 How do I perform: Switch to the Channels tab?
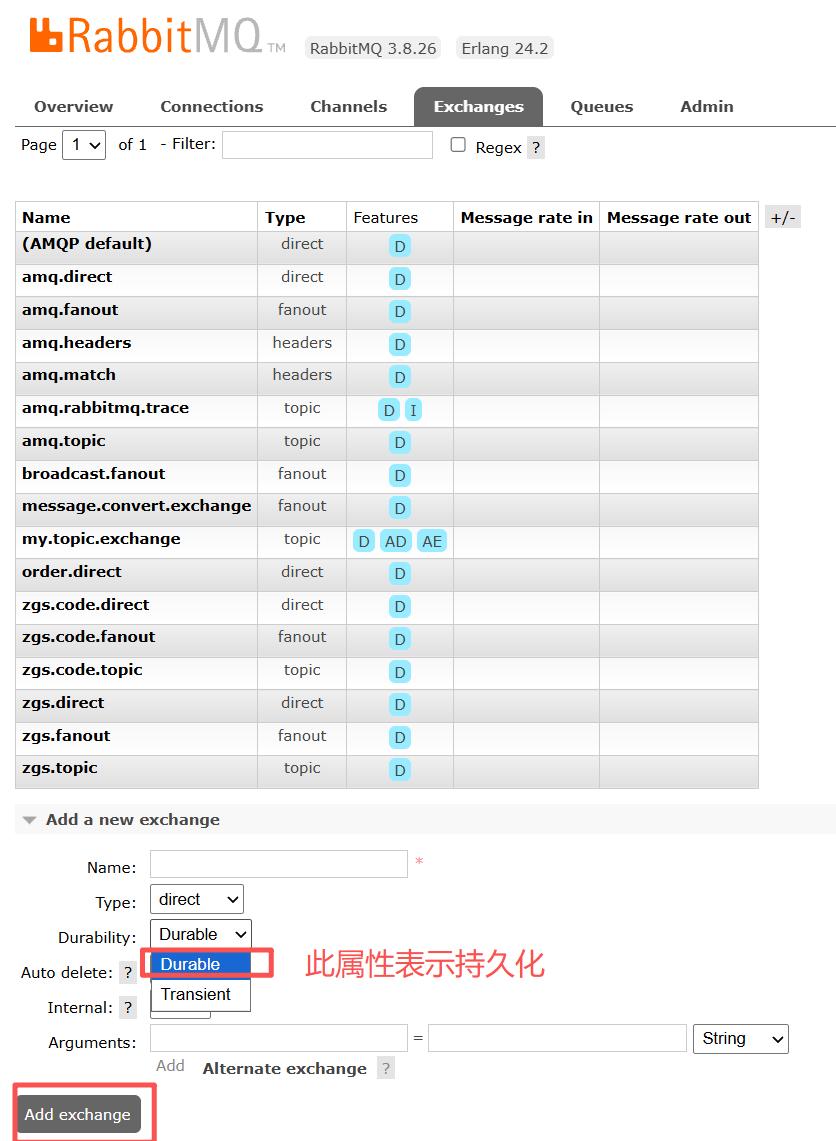349,107
